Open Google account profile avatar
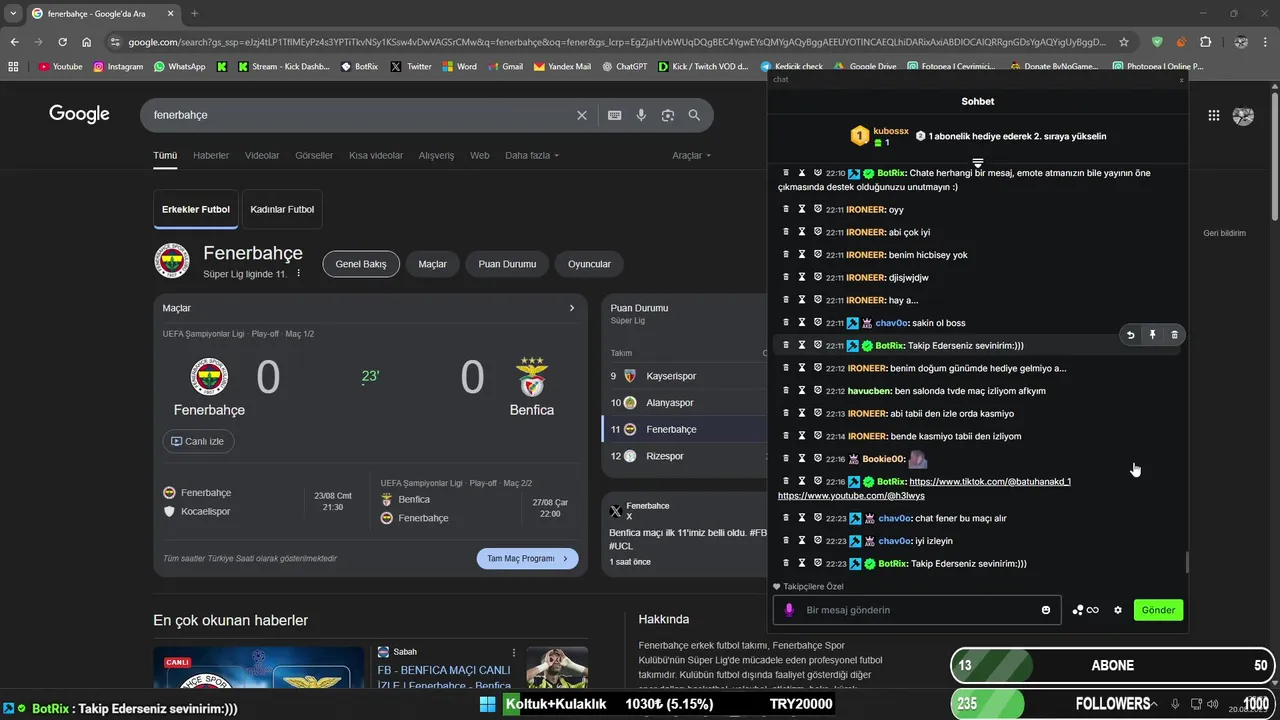The height and width of the screenshot is (720, 1280). [x=1244, y=115]
